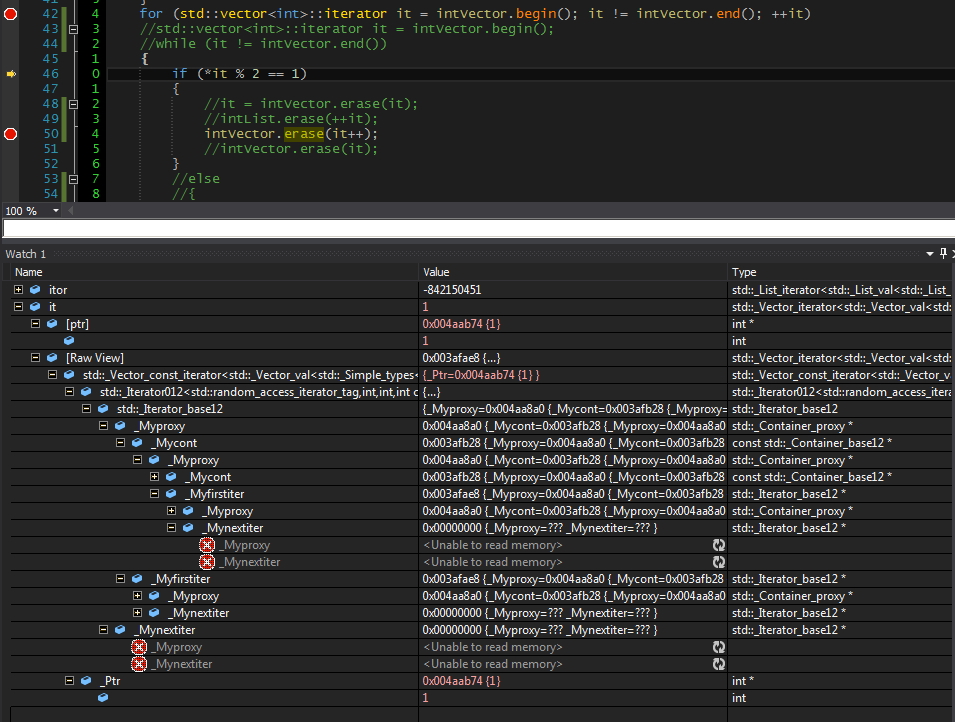Refresh the last unreadable _Myproxy value
This screenshot has width=955, height=722.
point(719,647)
